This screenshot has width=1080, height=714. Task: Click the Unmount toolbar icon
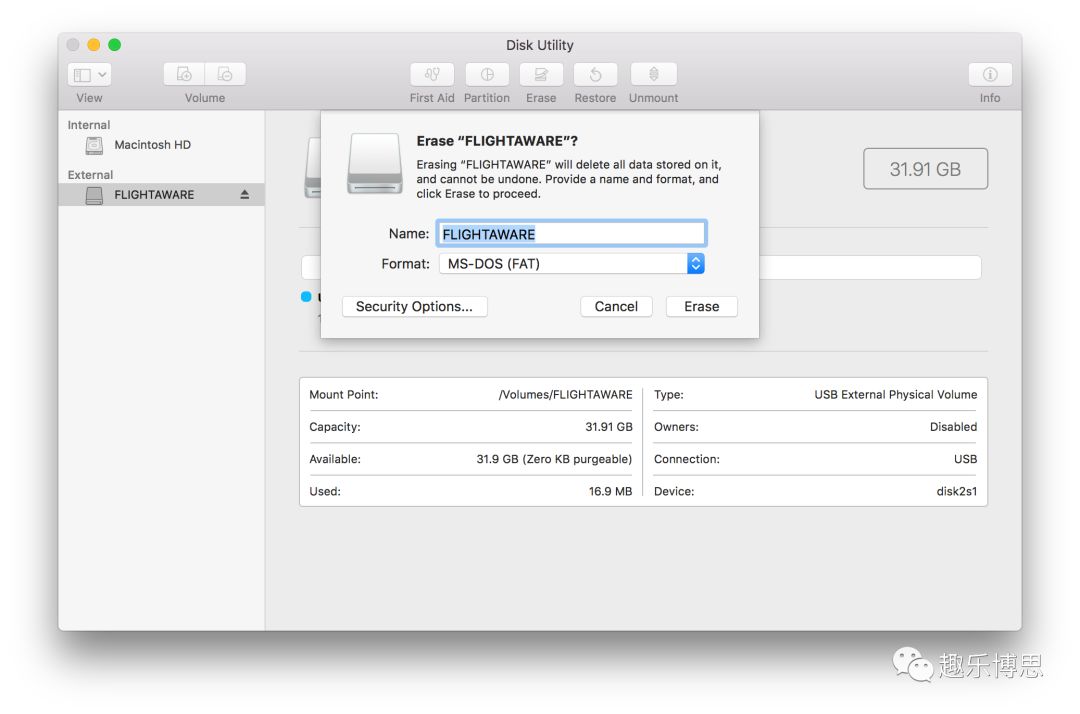[654, 74]
